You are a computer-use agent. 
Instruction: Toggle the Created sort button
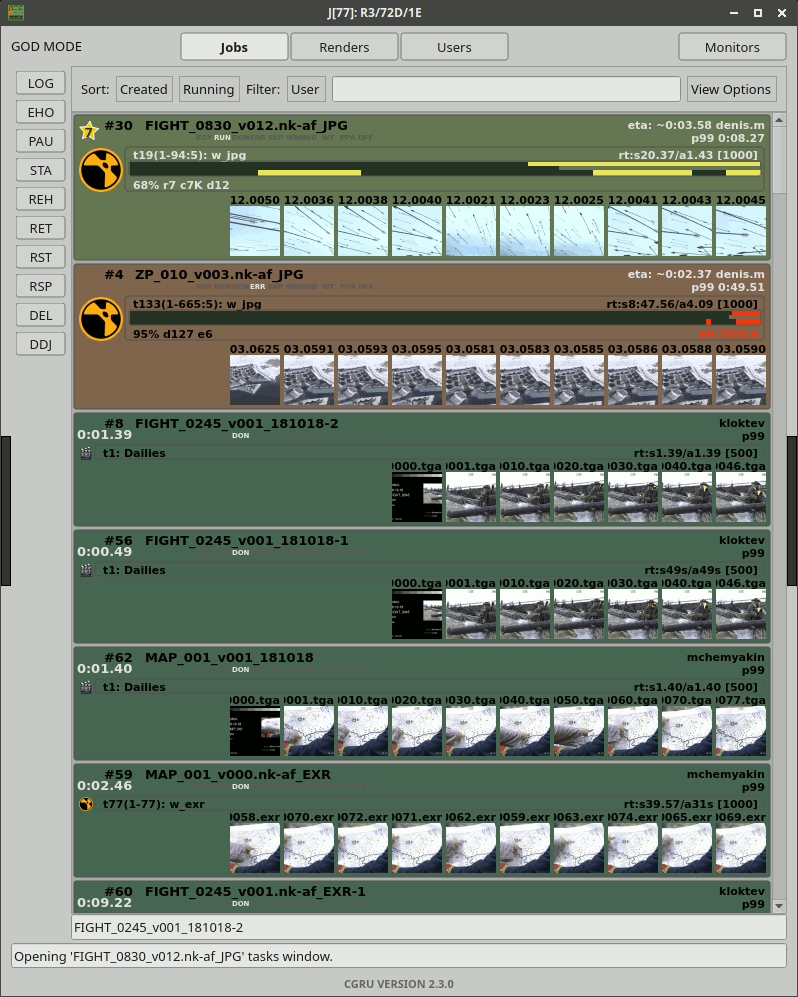coord(143,89)
